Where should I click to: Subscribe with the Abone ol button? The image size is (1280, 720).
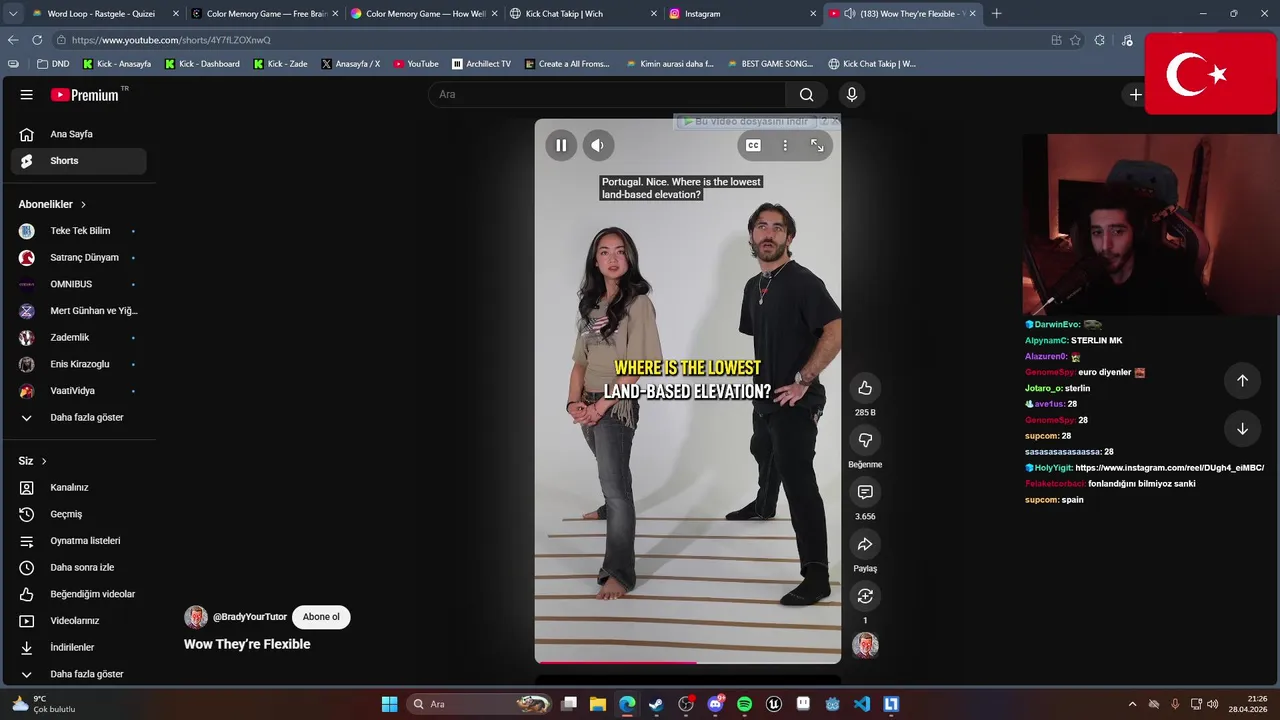[x=321, y=617]
